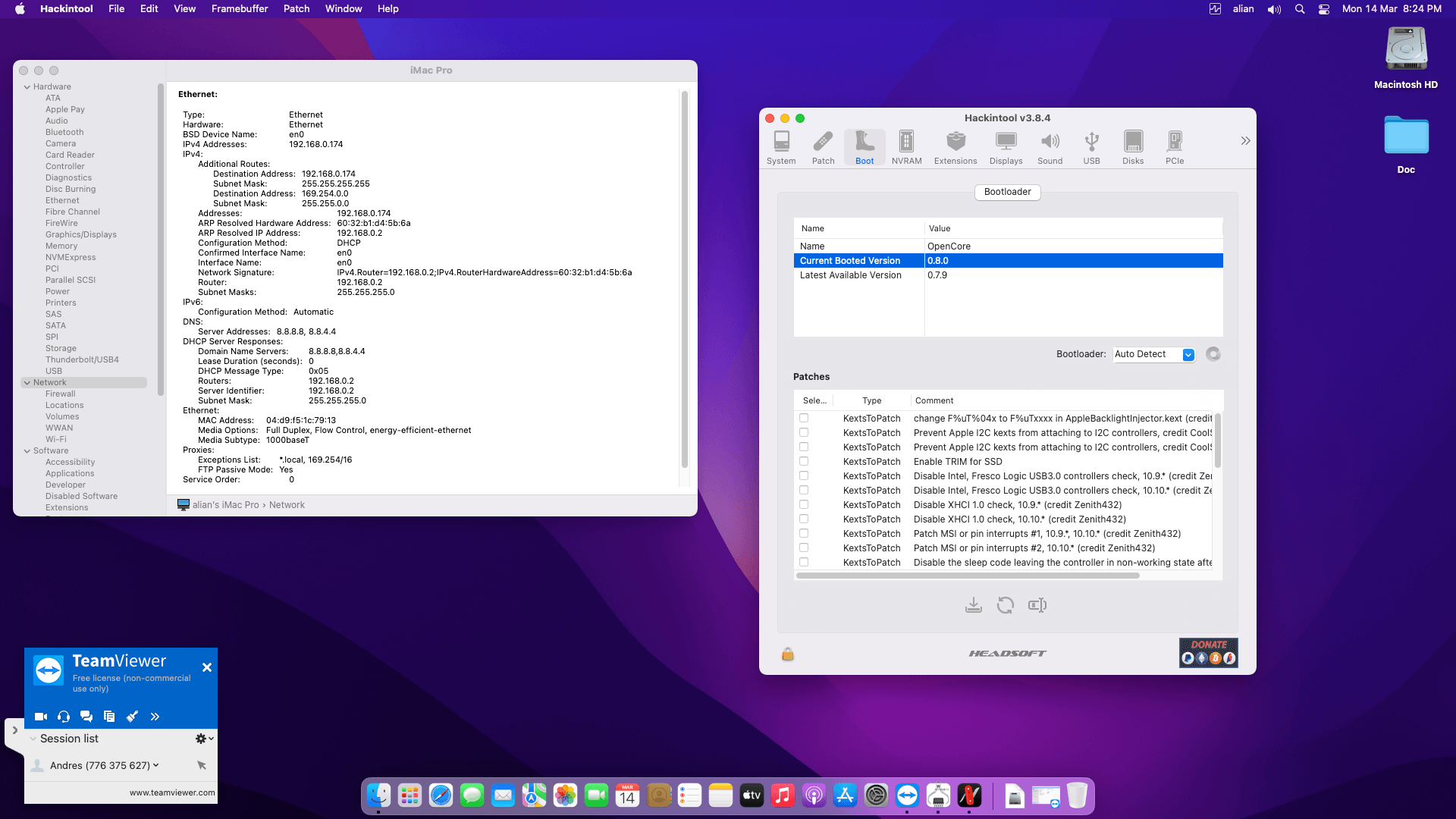Open the System tab in Hackintool
This screenshot has height=819, width=1456.
coord(781,147)
